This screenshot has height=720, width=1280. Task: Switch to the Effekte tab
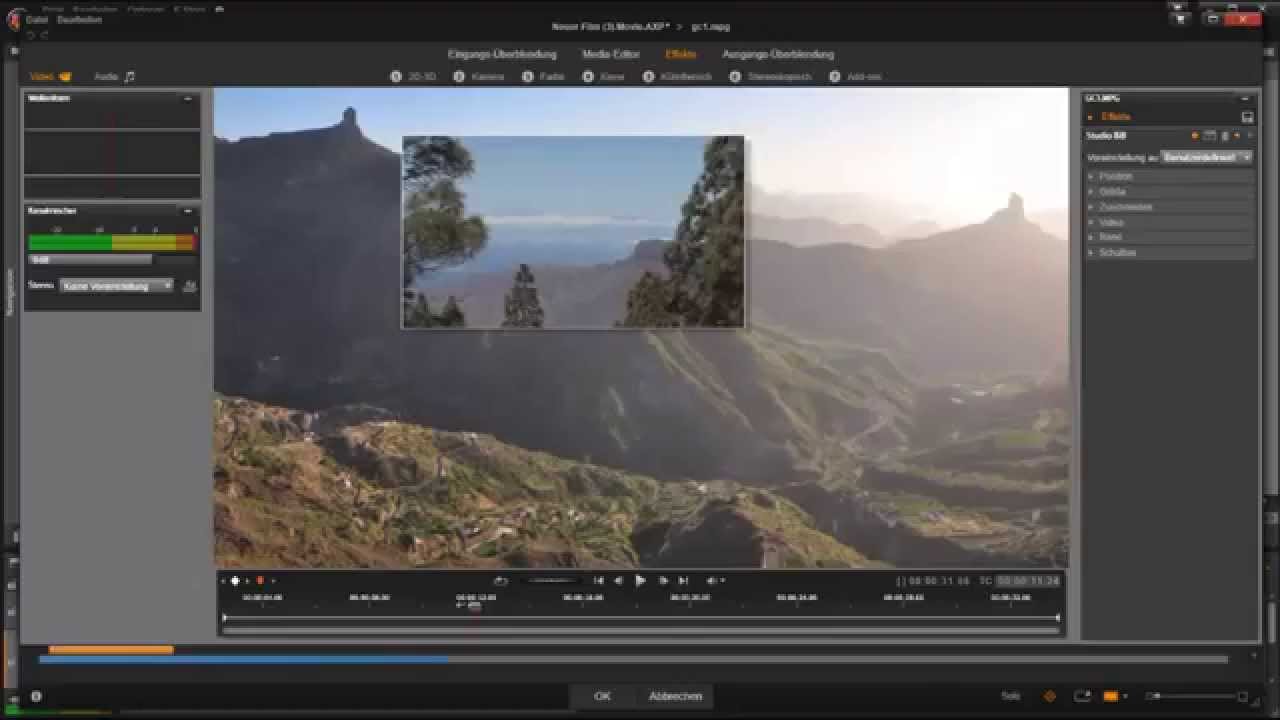pos(681,54)
